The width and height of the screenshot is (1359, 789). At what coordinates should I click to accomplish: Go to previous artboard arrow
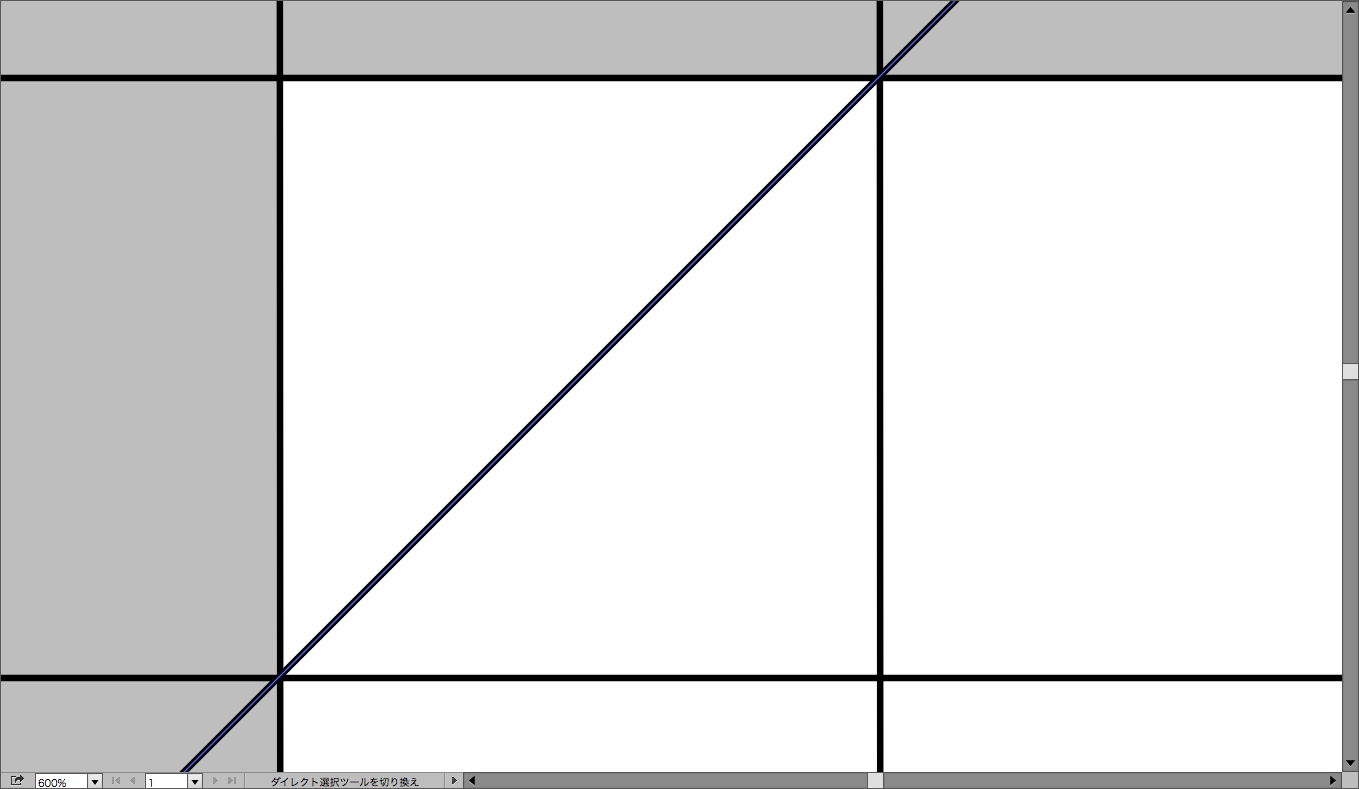click(x=133, y=781)
